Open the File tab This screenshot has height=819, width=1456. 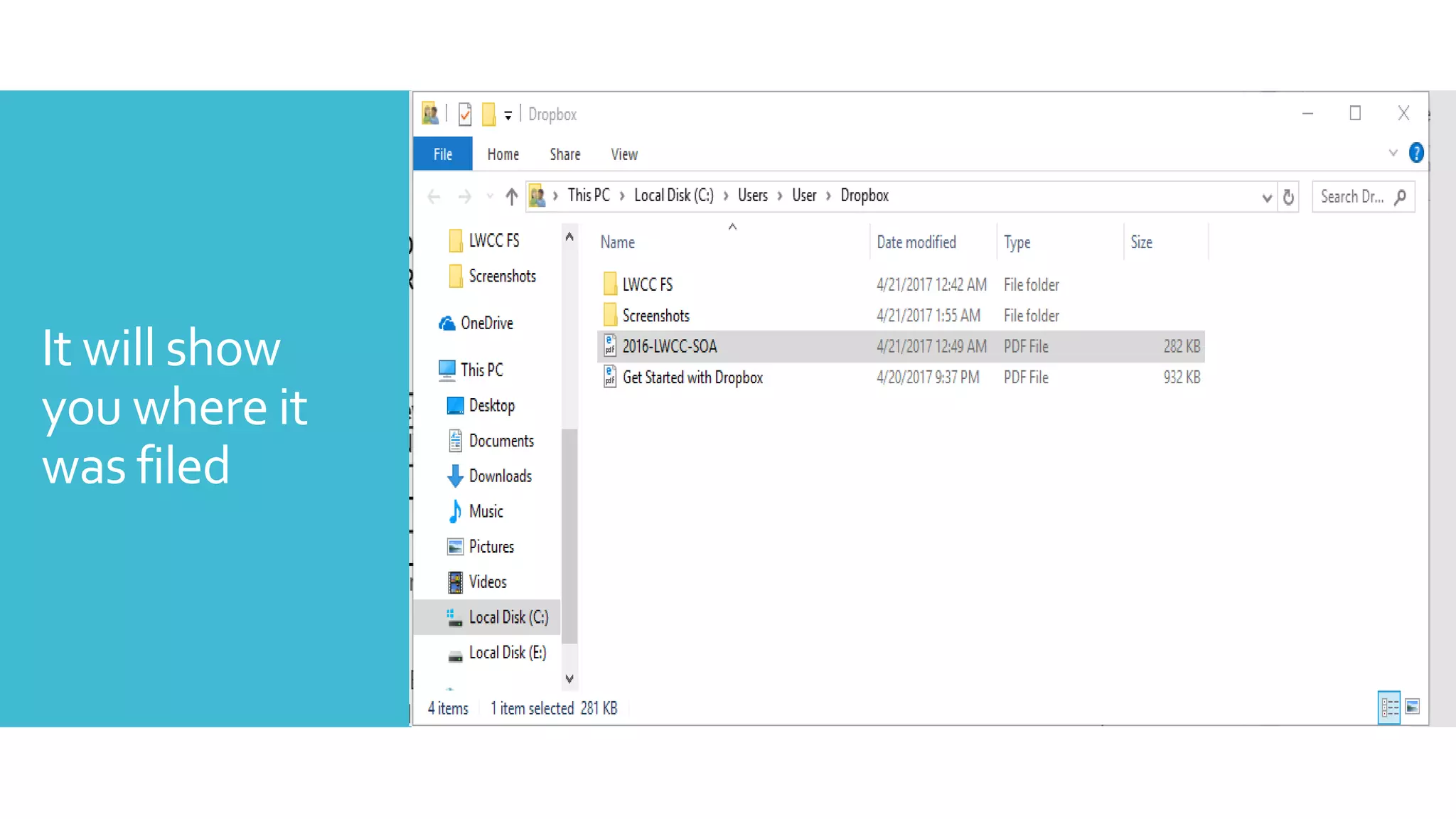click(x=443, y=154)
